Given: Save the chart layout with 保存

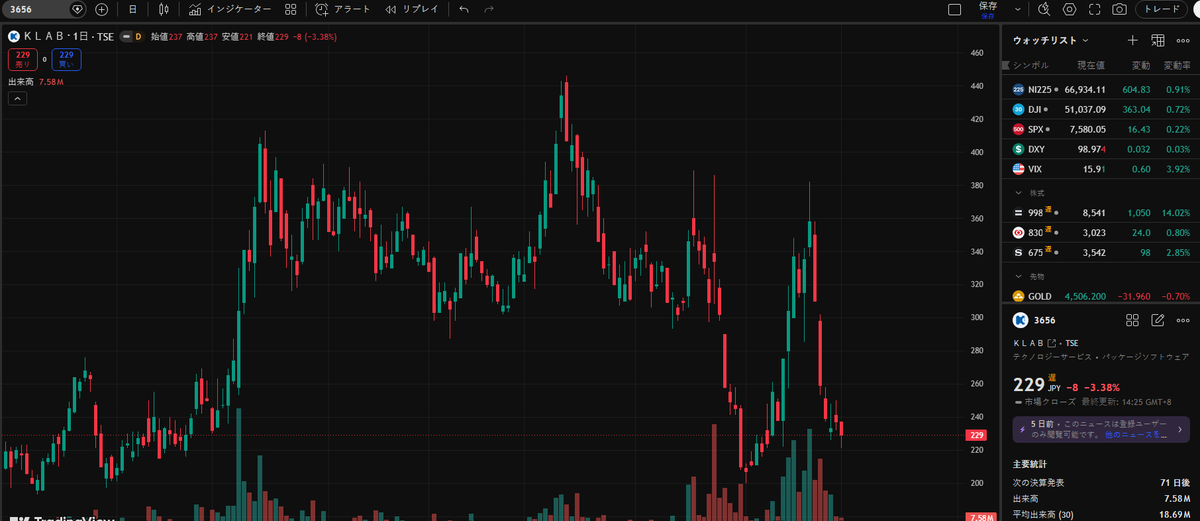Looking at the screenshot, I should pyautogui.click(x=988, y=9).
